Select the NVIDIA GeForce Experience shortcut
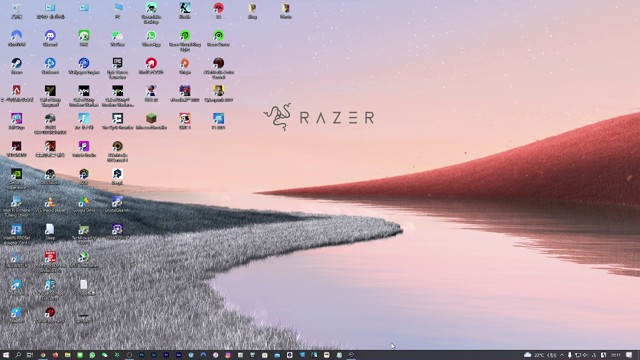 [17, 178]
